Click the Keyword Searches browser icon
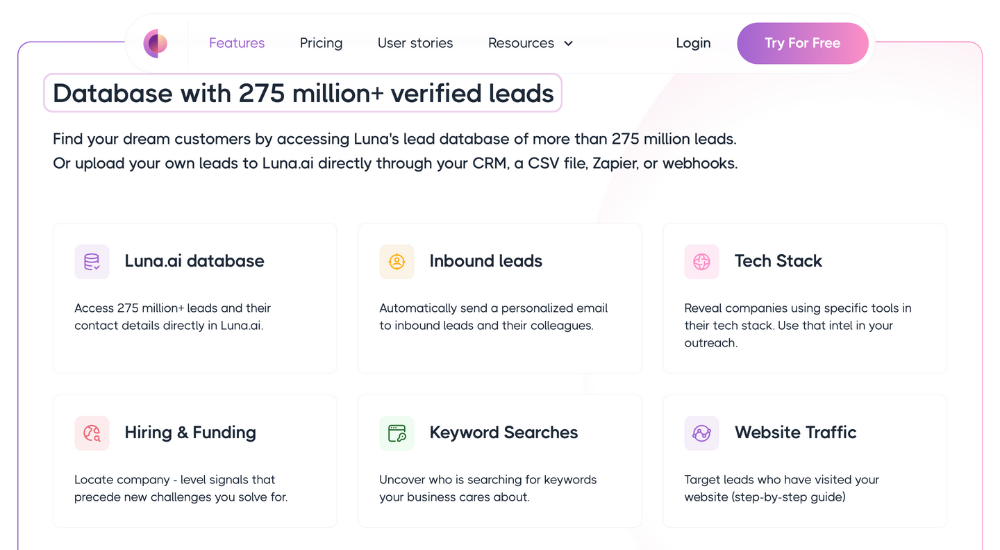Screen dimensions: 1000x550 (x=397, y=433)
